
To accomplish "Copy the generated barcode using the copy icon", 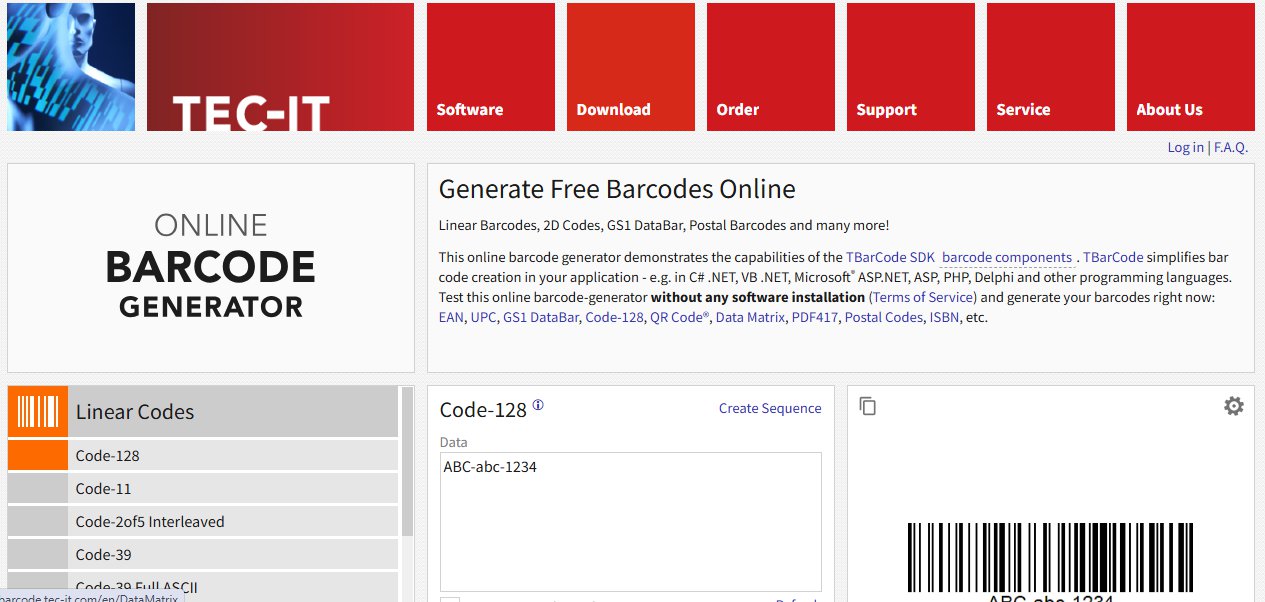I will point(867,406).
